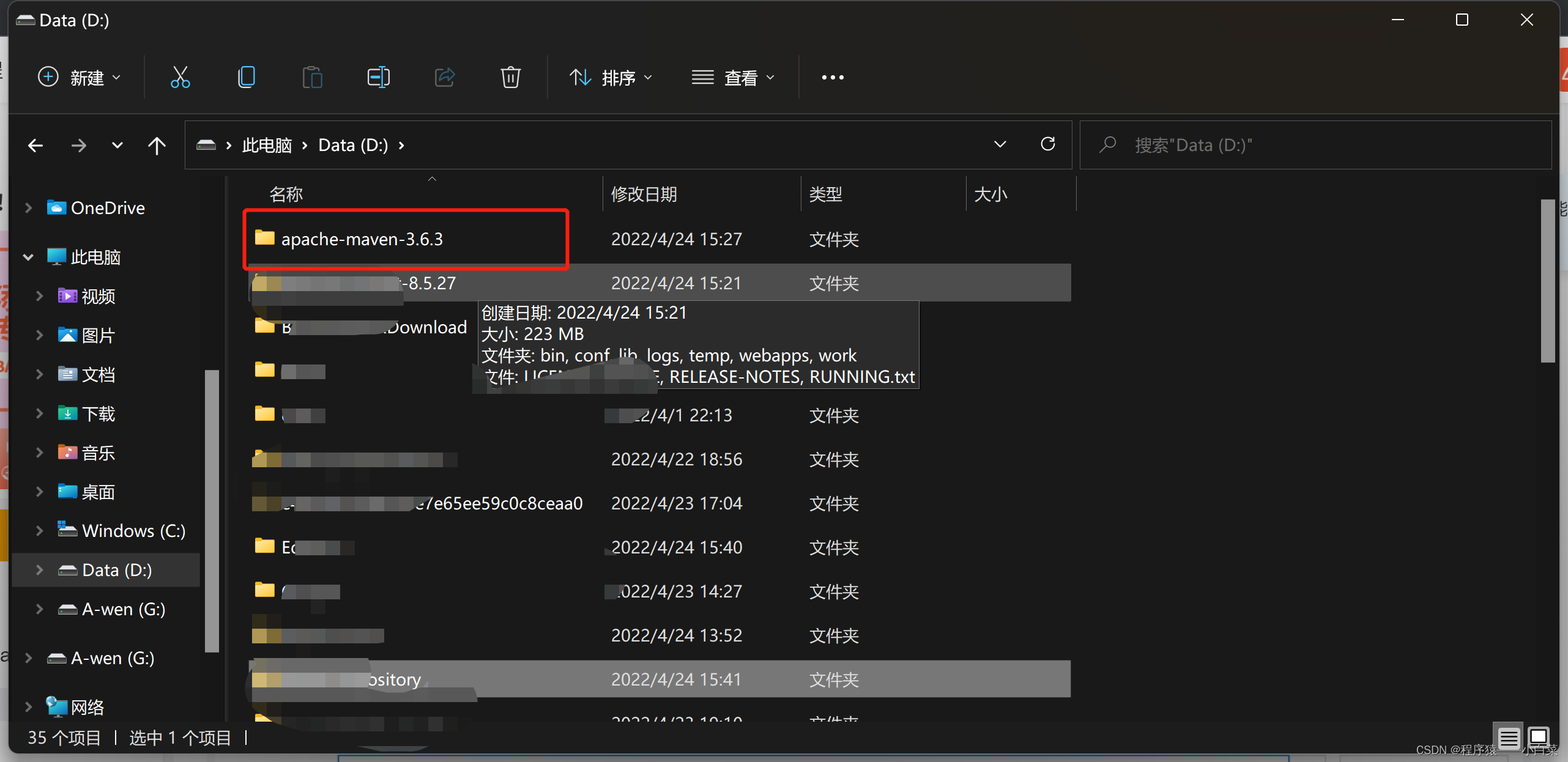Image resolution: width=1568 pixels, height=762 pixels.
Task: Open the 排序 sort dropdown
Action: (611, 78)
